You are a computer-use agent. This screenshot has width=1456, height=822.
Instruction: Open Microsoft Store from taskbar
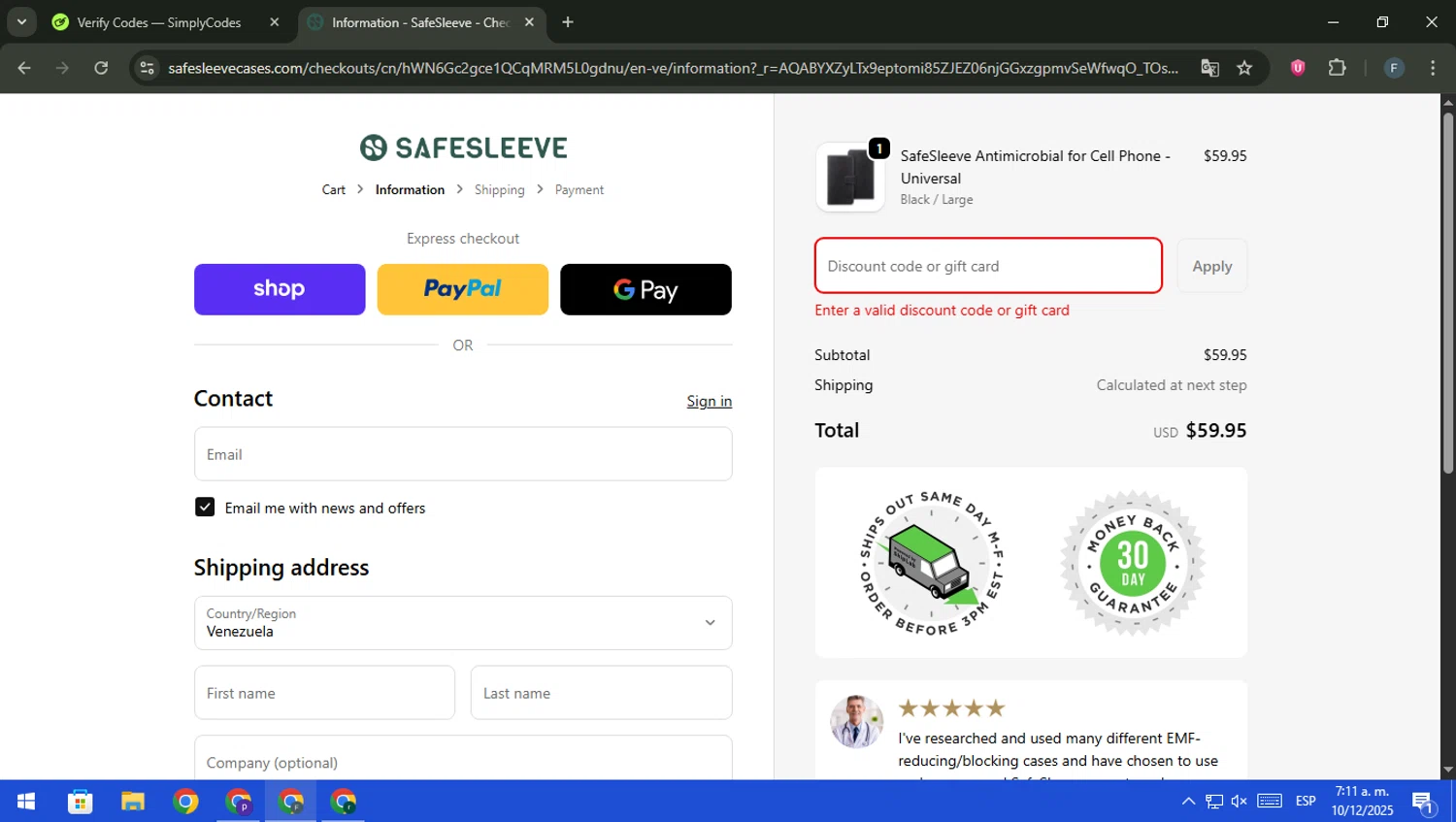(80, 802)
